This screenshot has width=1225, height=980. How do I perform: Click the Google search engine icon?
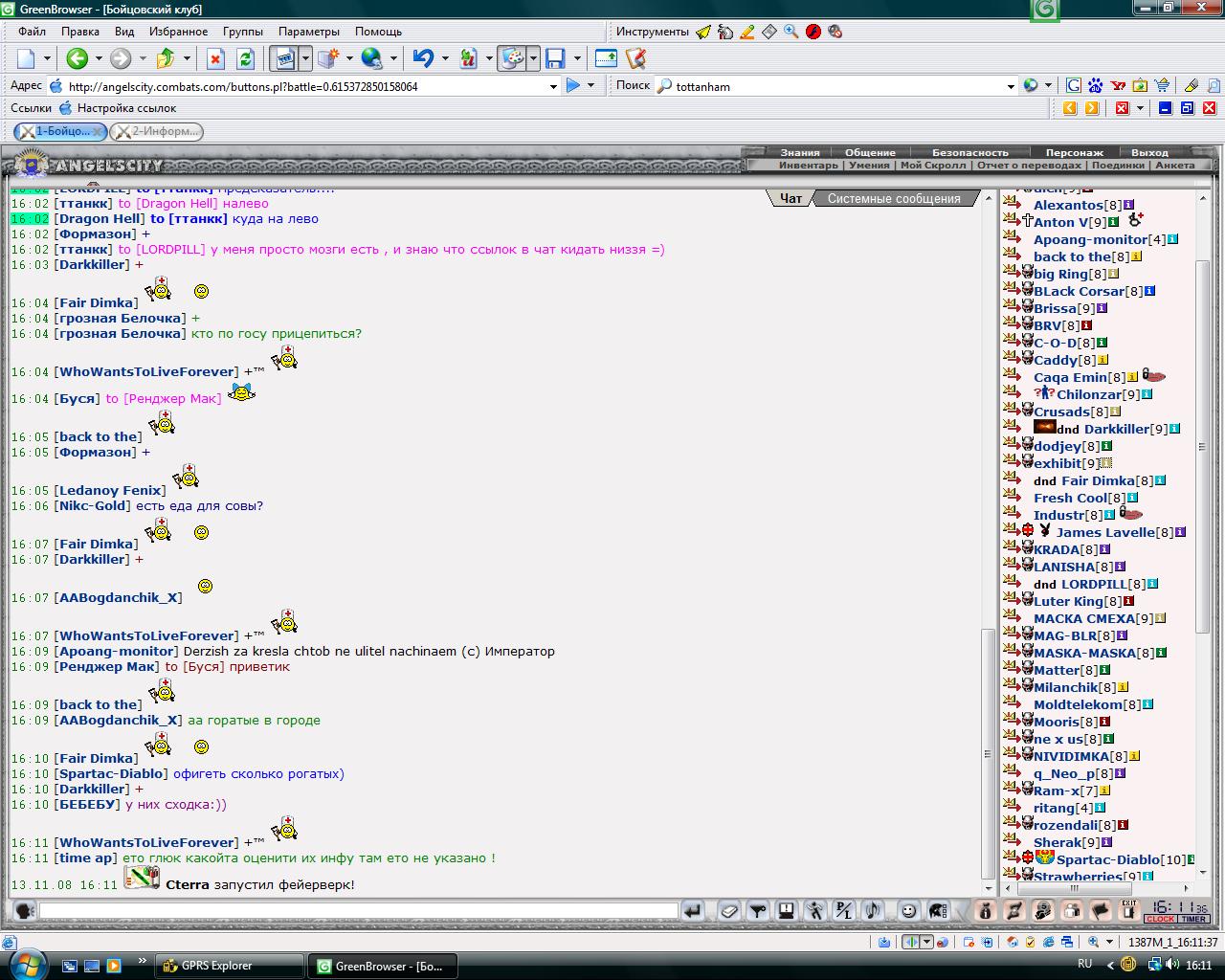pyautogui.click(x=1074, y=85)
